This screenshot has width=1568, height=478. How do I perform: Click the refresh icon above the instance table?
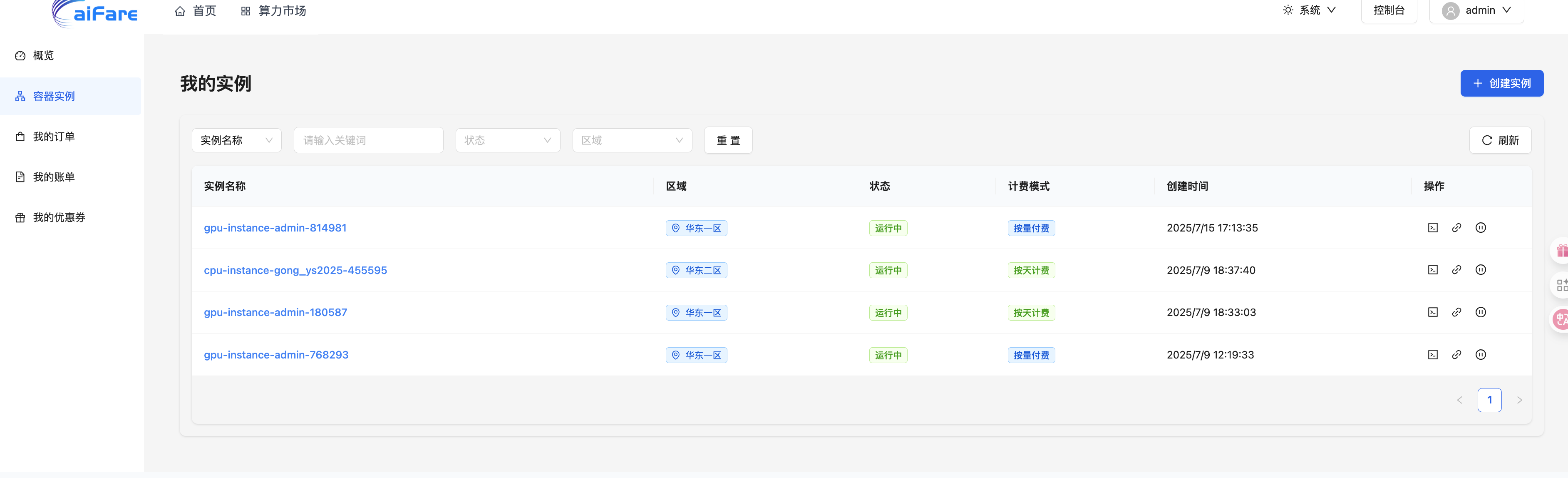pos(1500,140)
